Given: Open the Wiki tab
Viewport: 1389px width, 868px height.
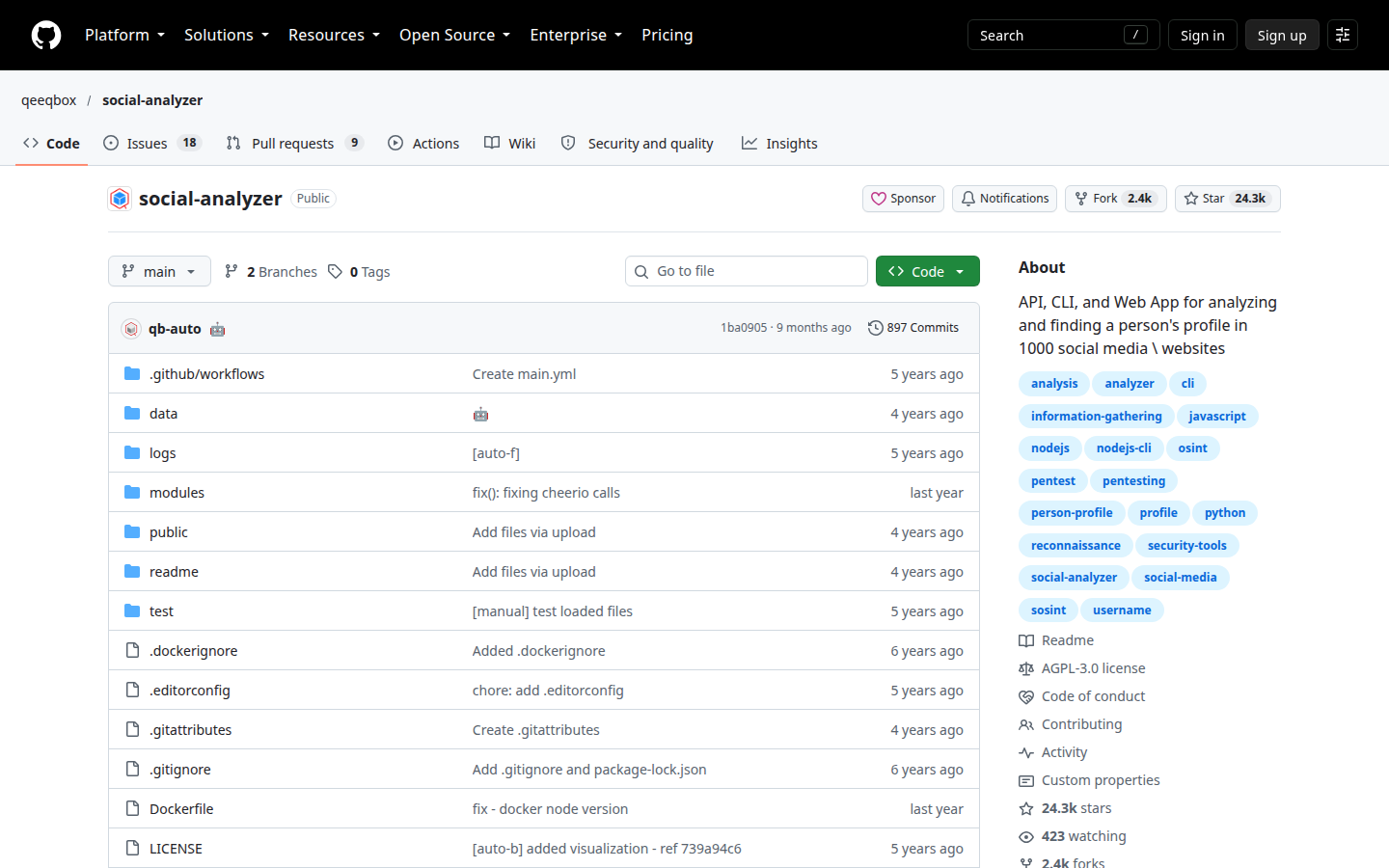Looking at the screenshot, I should point(510,143).
